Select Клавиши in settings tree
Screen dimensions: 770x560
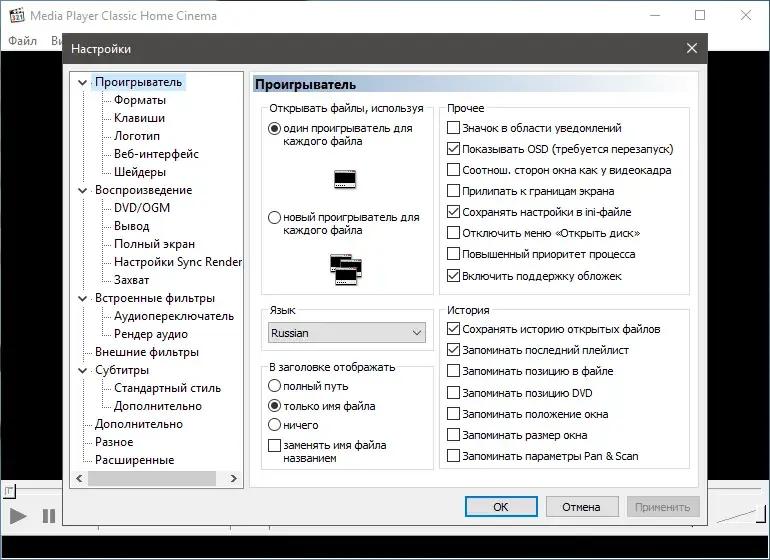point(139,118)
